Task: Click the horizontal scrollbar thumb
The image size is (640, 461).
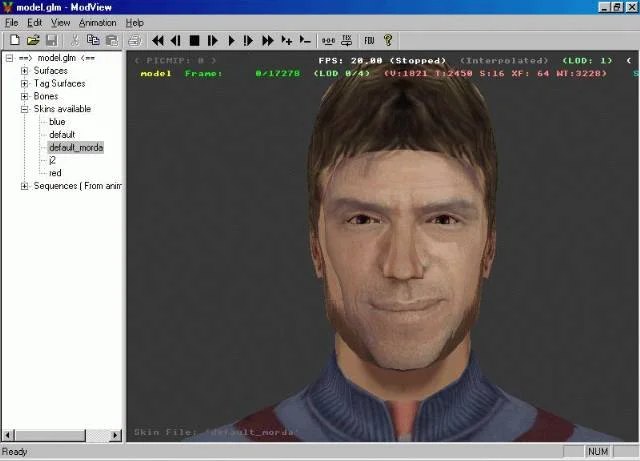Action: pos(50,435)
